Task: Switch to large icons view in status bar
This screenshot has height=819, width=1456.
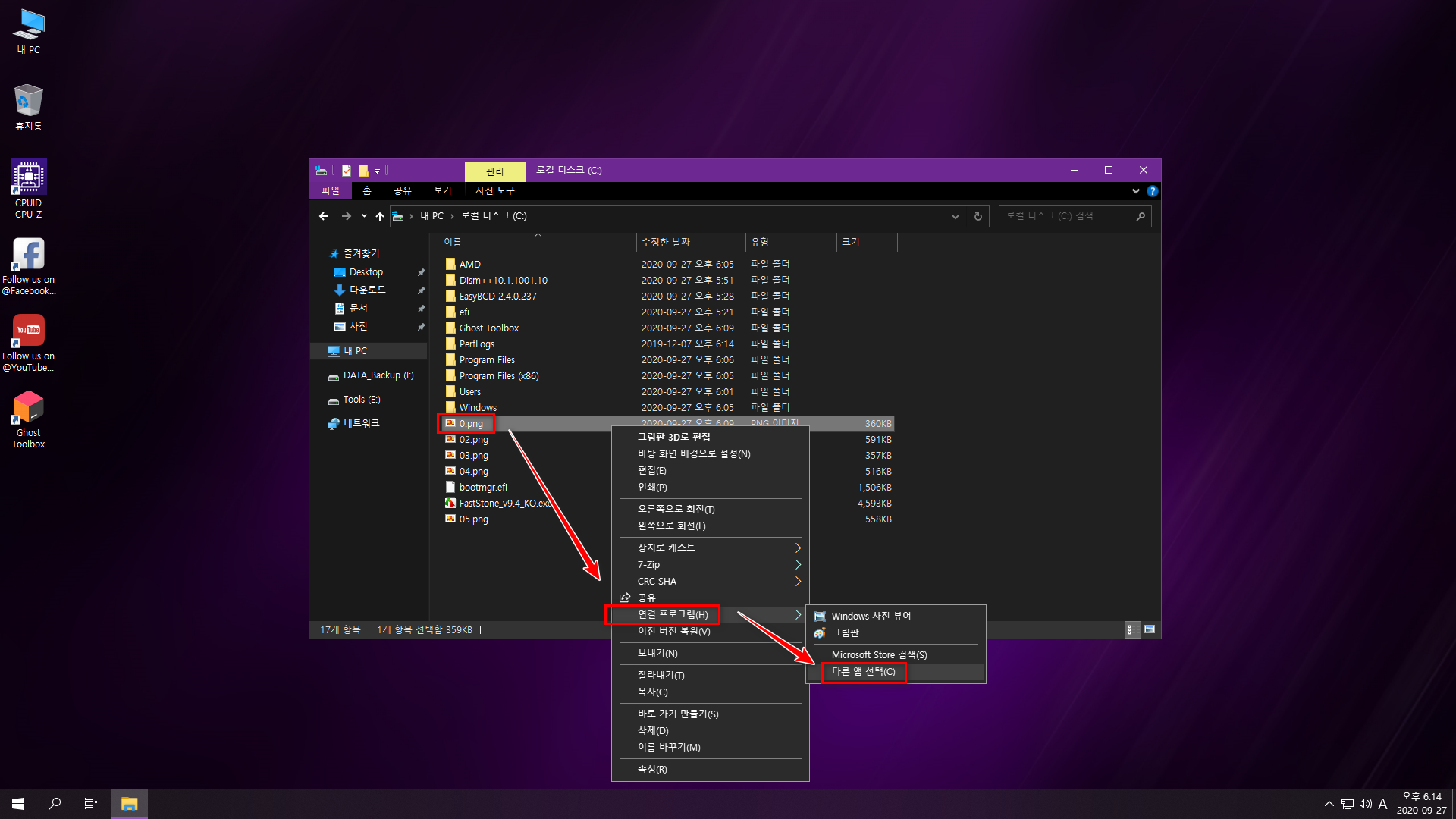Action: 1150,629
